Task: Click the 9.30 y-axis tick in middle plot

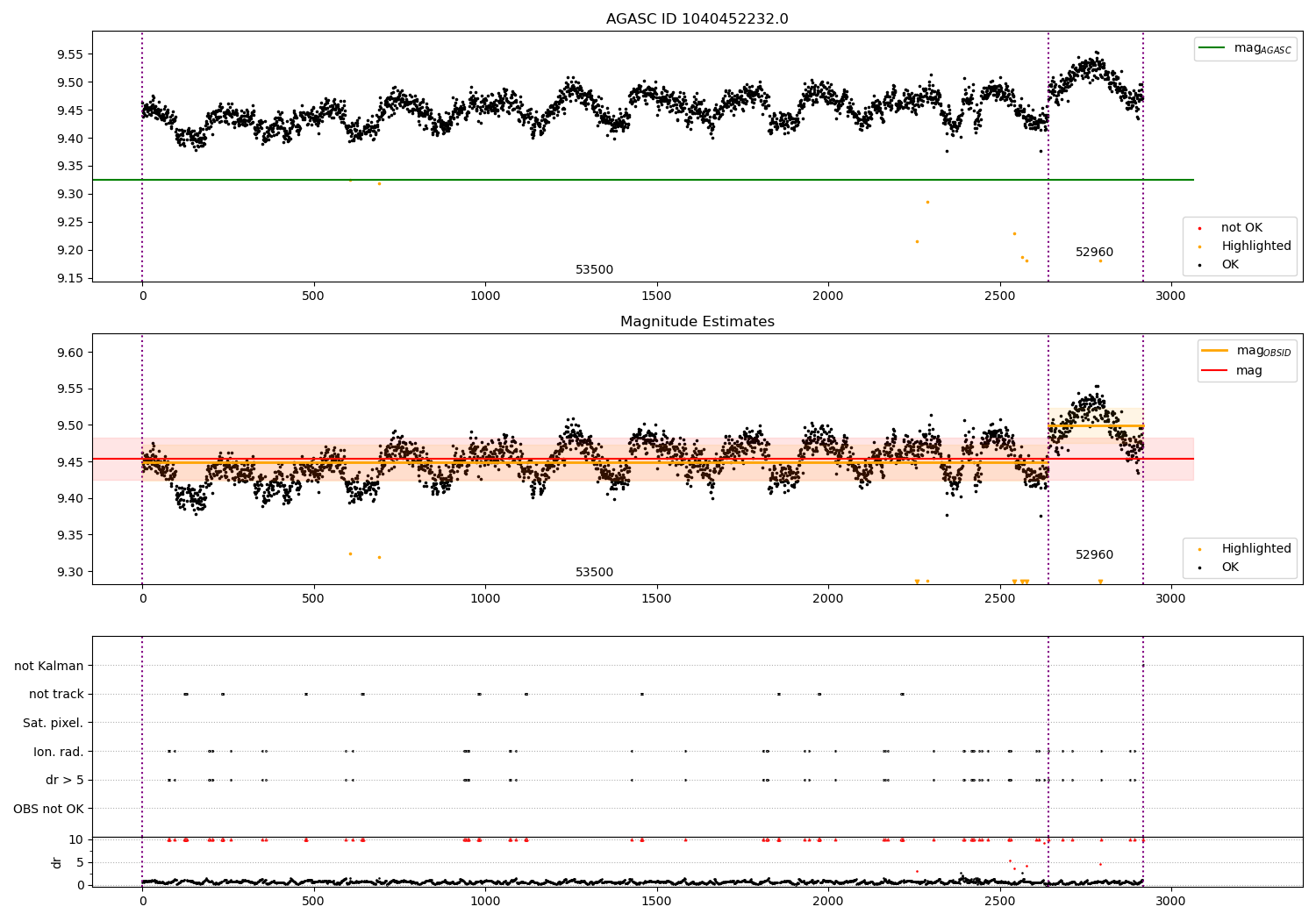Action: tap(69, 572)
